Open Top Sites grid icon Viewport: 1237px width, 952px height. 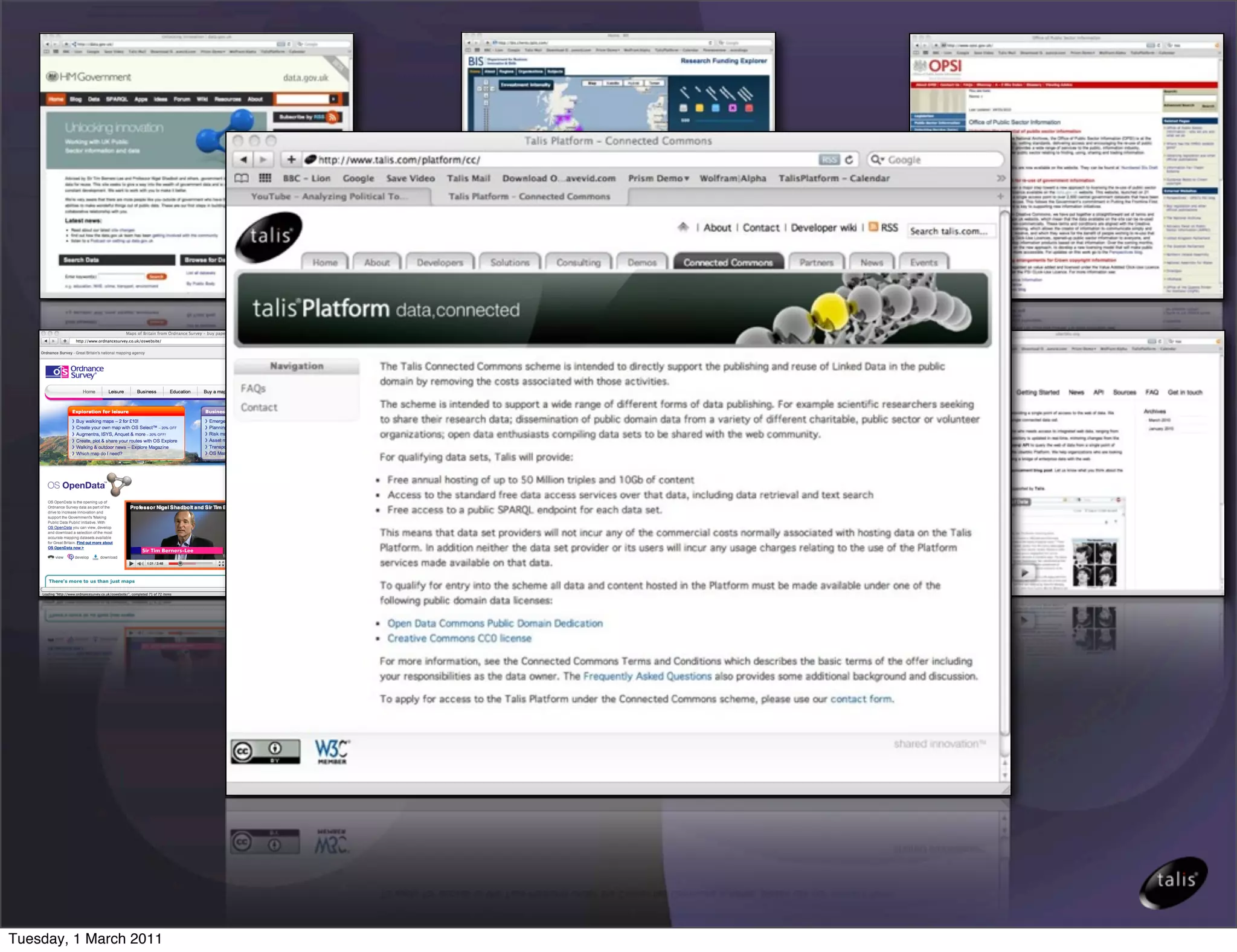(x=265, y=178)
